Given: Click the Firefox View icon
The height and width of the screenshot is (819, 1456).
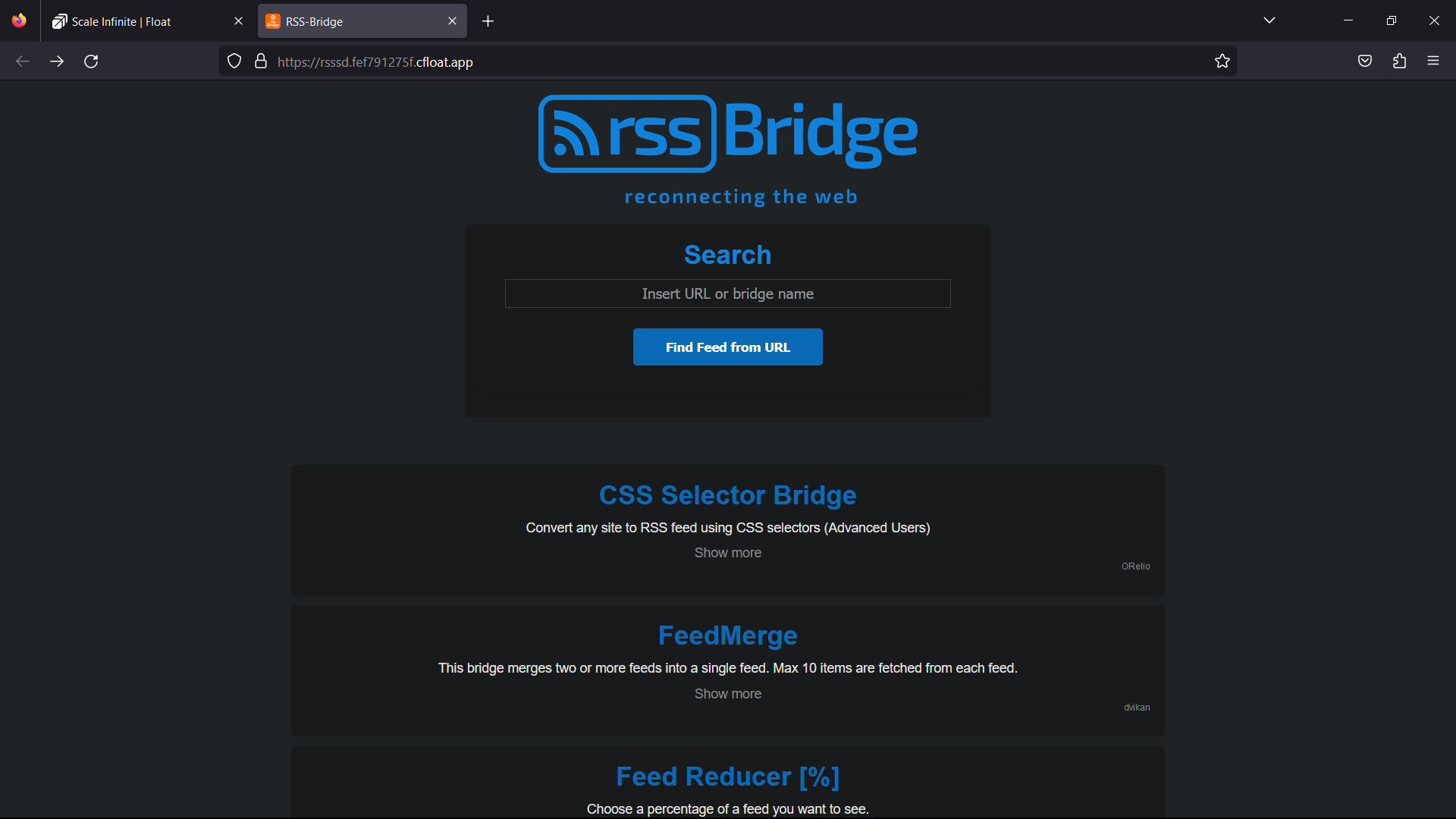Looking at the screenshot, I should point(19,20).
